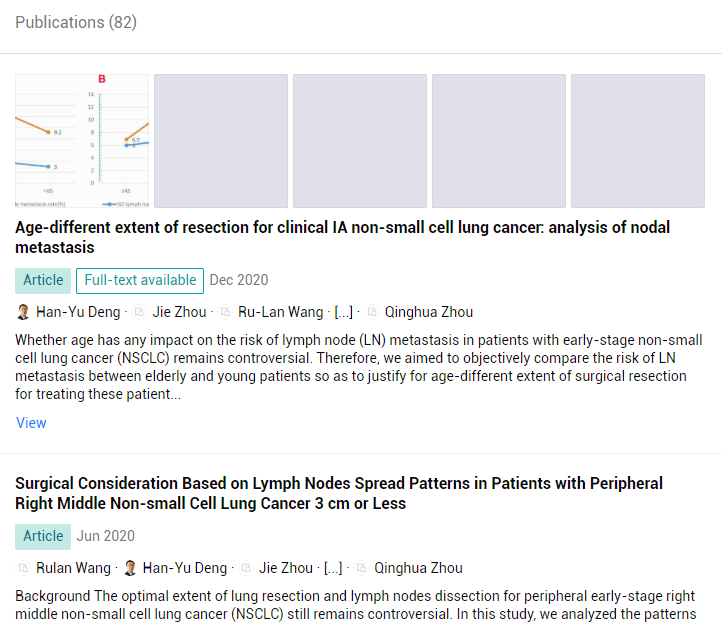Click the 'Full-text available' badge
This screenshot has width=722, height=625.
coord(140,280)
